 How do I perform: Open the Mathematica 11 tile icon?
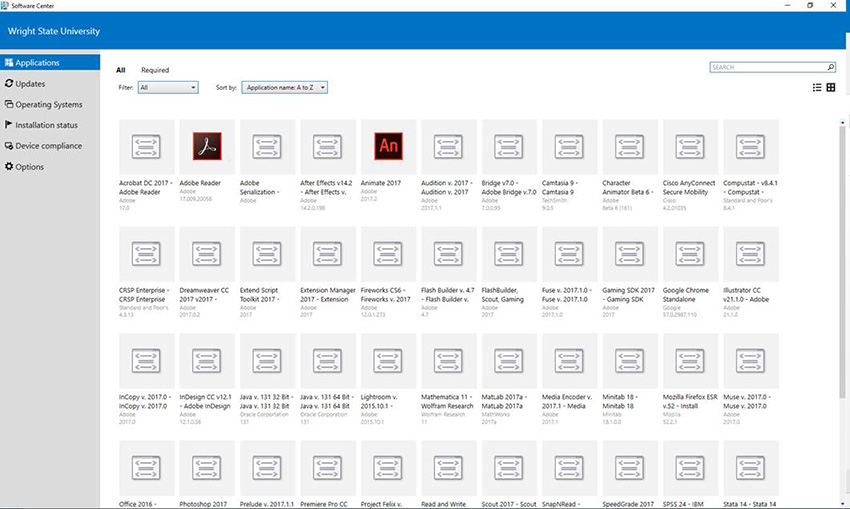point(448,360)
